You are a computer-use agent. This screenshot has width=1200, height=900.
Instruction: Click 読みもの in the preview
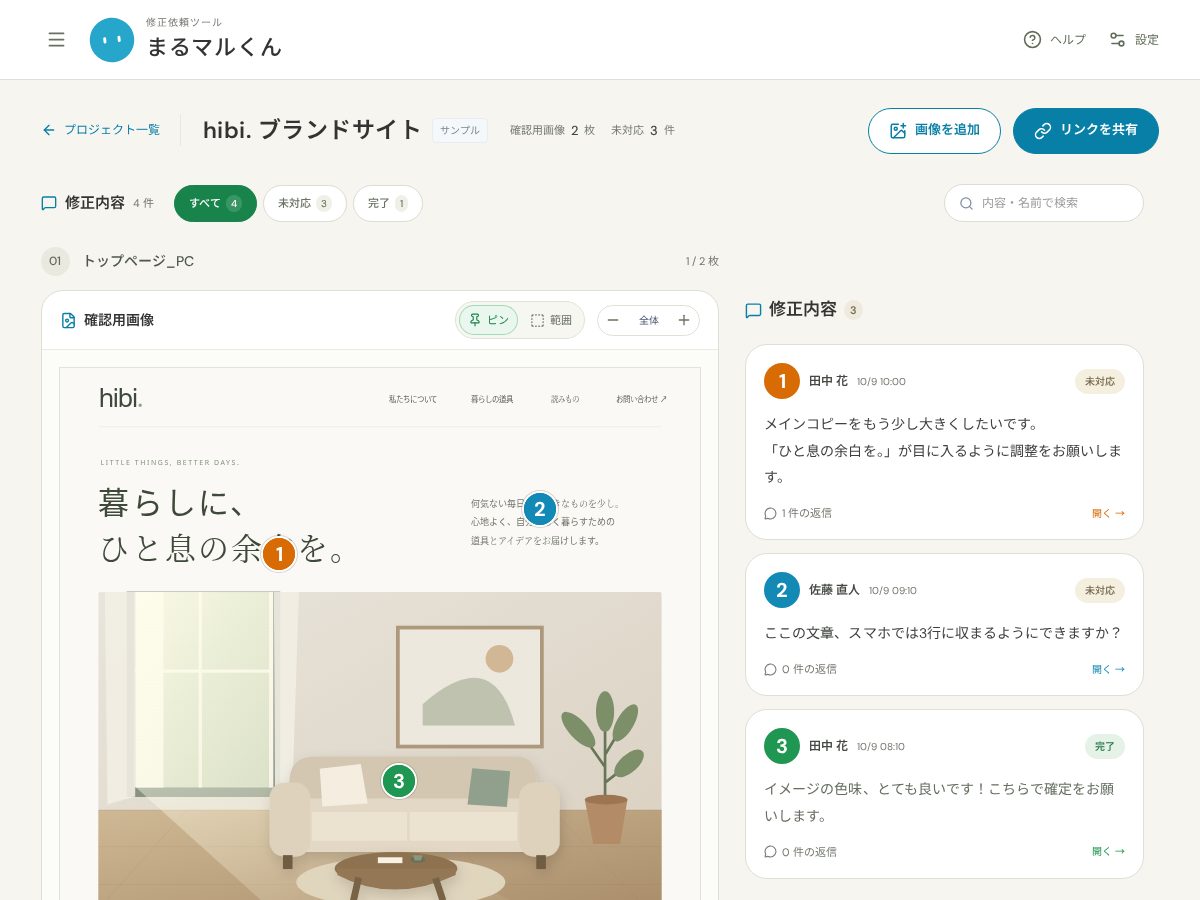click(565, 399)
